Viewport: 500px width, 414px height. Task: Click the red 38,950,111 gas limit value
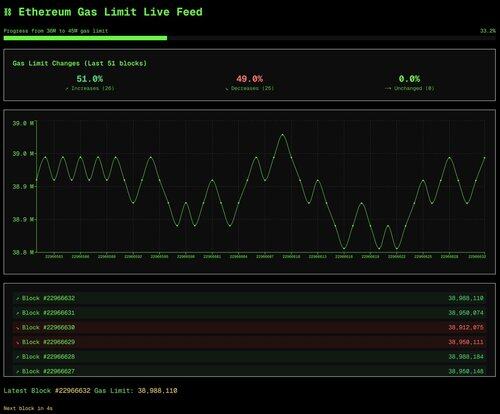[x=466, y=342]
